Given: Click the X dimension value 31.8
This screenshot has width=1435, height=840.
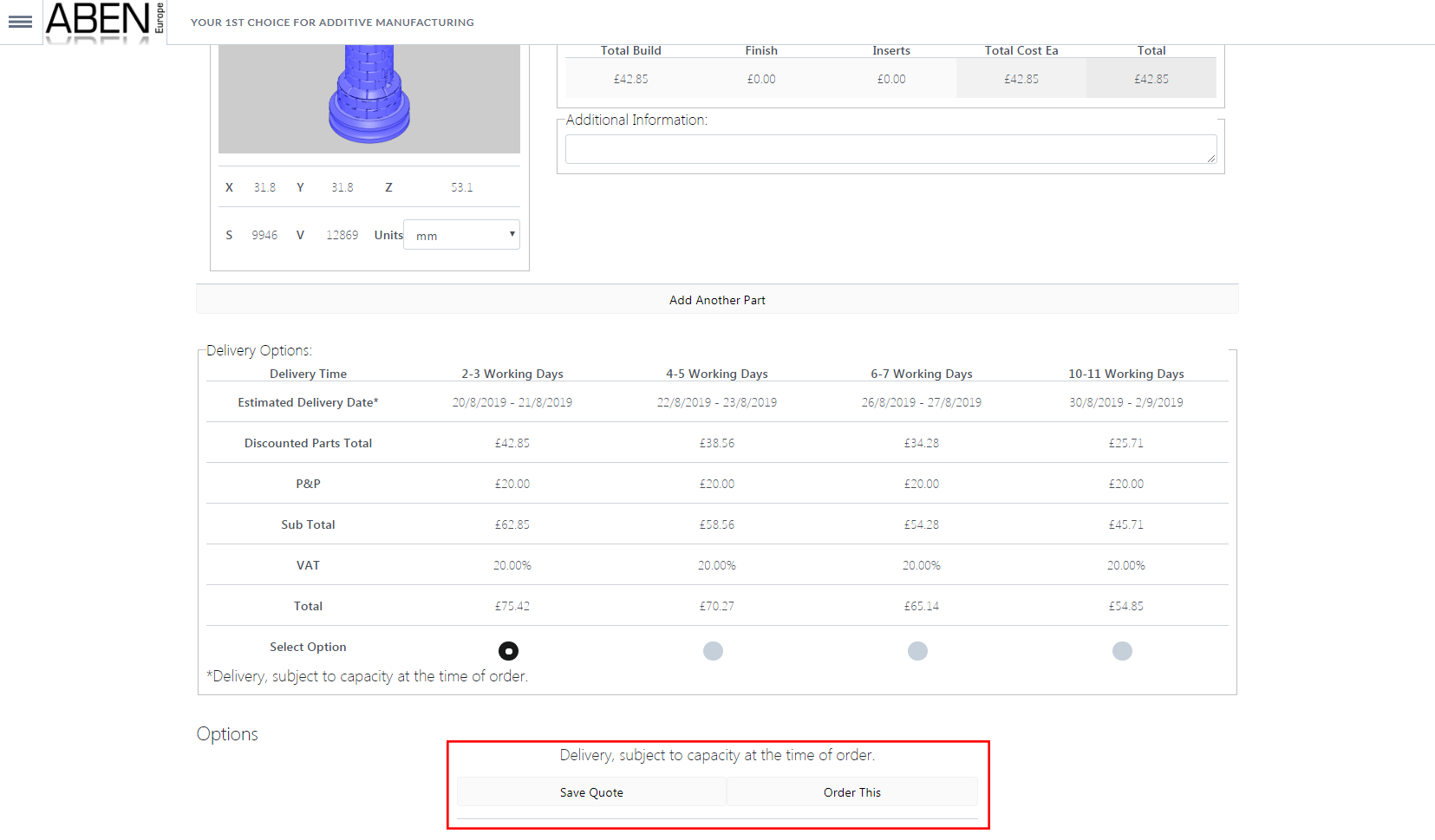Looking at the screenshot, I should pos(264,187).
